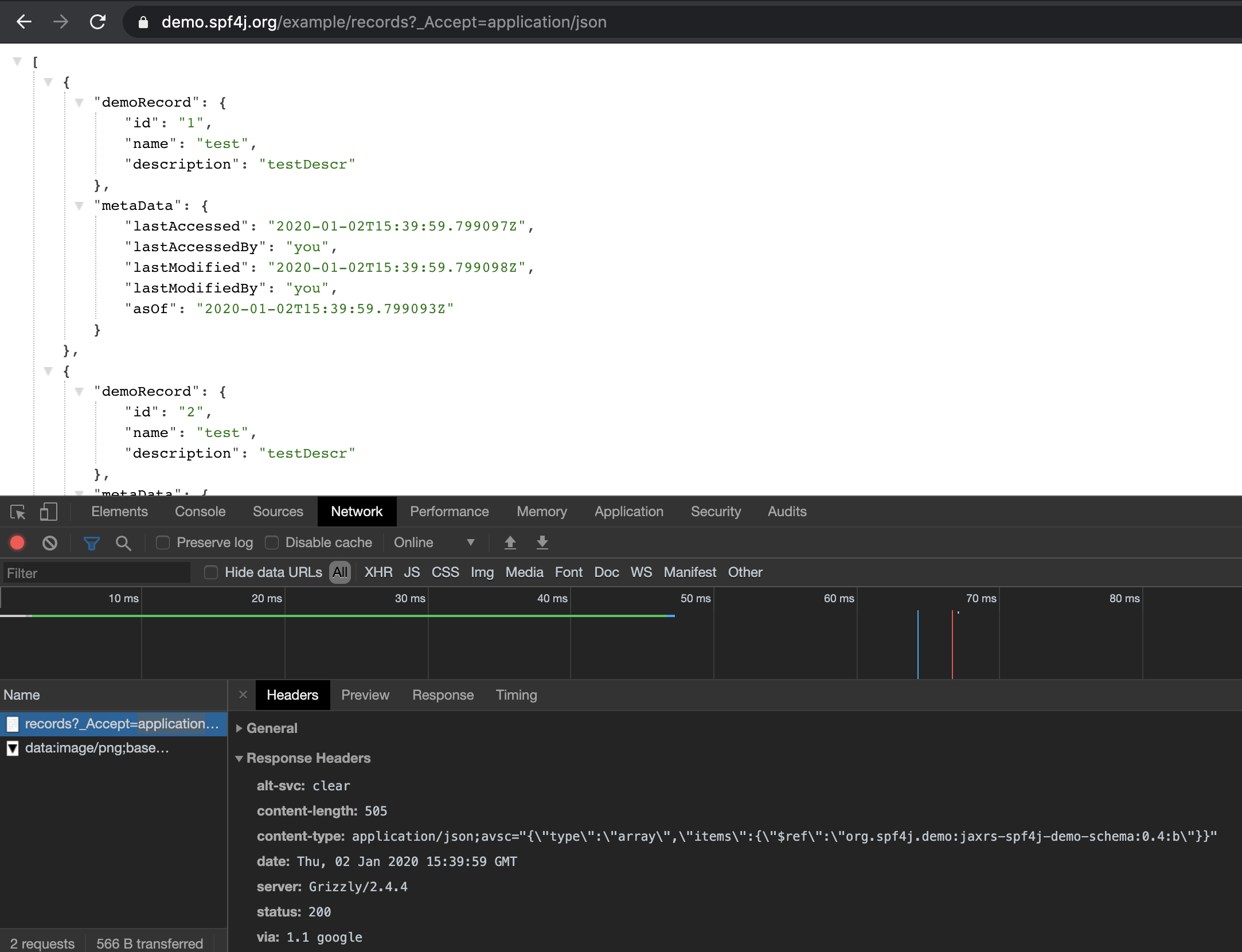Select the Network tab

coord(357,512)
